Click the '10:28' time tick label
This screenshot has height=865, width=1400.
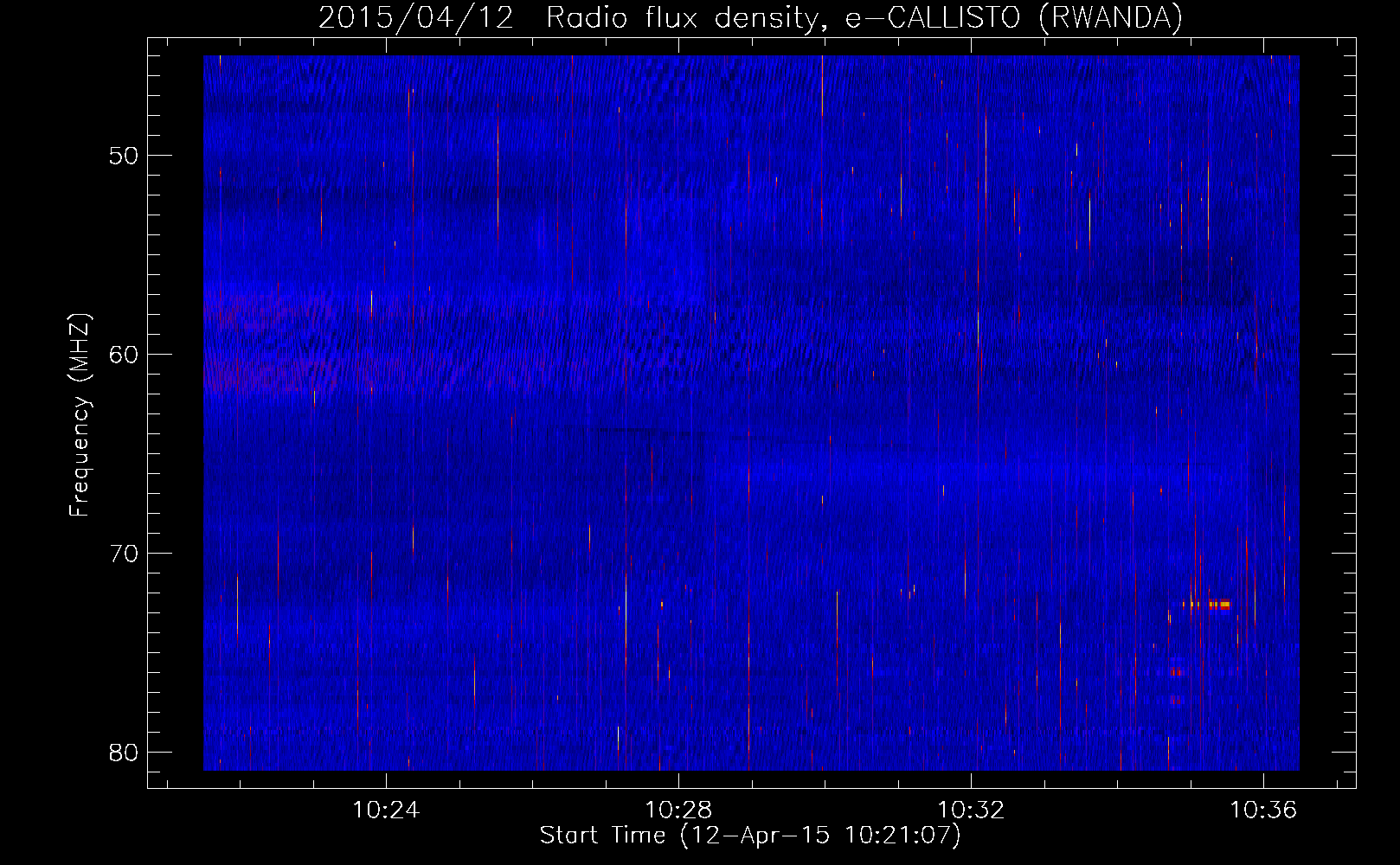click(x=678, y=810)
